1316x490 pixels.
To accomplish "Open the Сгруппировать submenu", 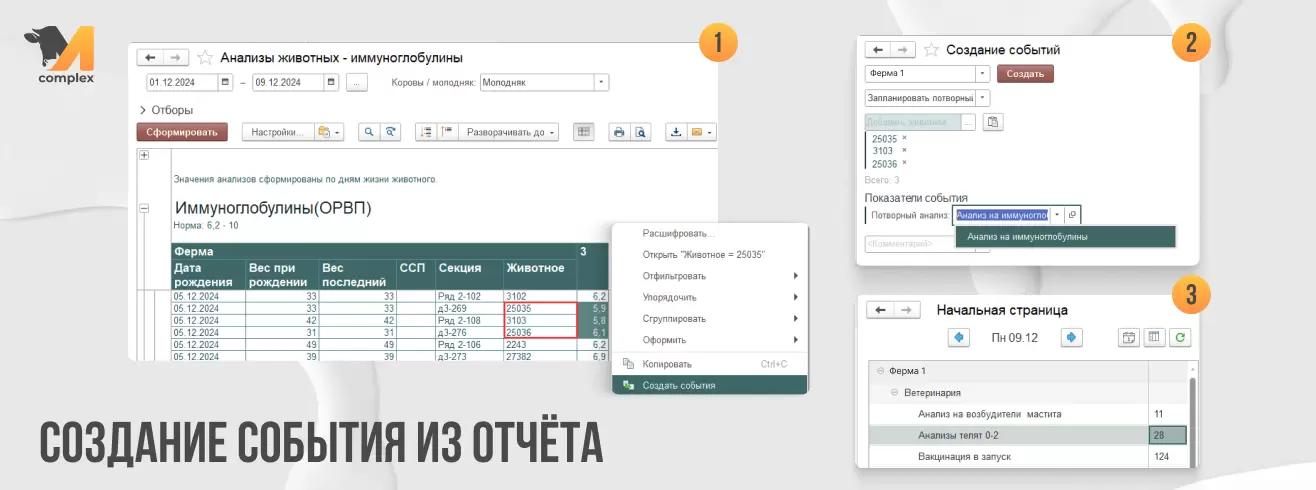I will click(x=710, y=319).
